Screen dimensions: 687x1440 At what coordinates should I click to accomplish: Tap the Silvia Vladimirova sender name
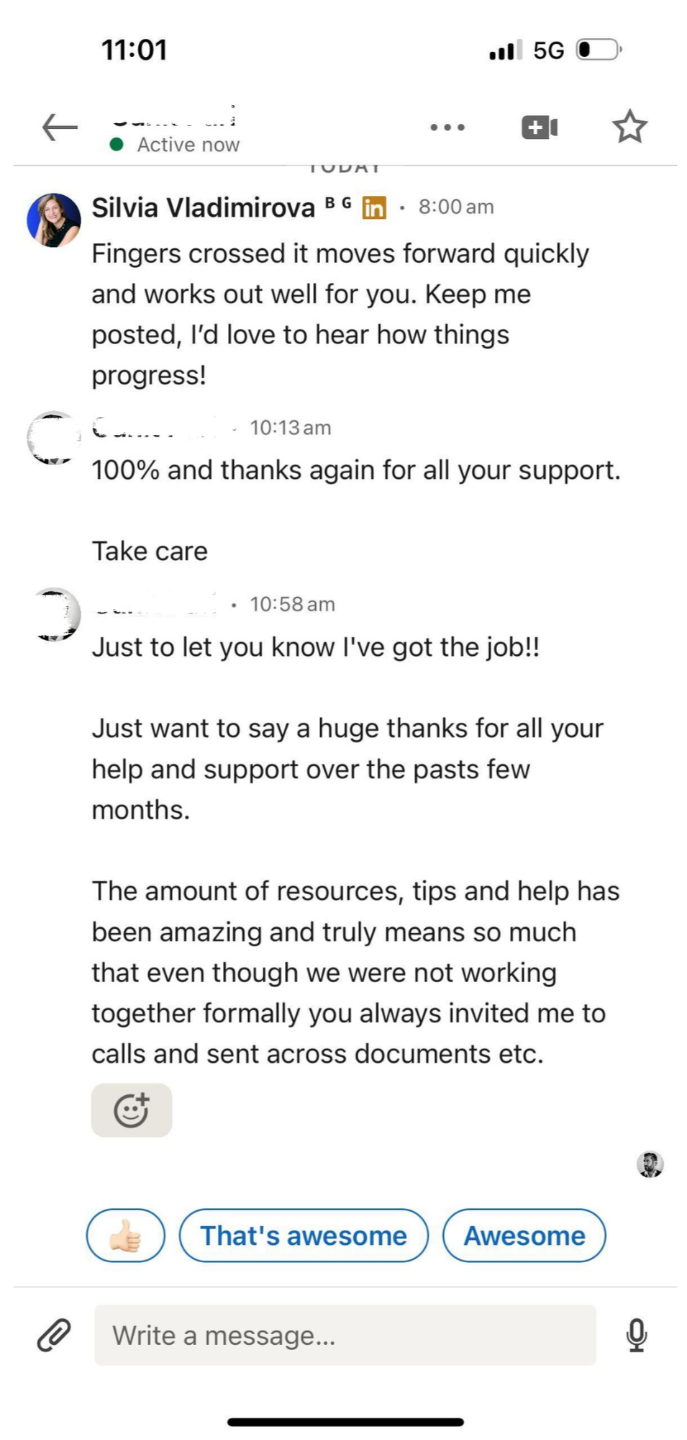pos(203,207)
